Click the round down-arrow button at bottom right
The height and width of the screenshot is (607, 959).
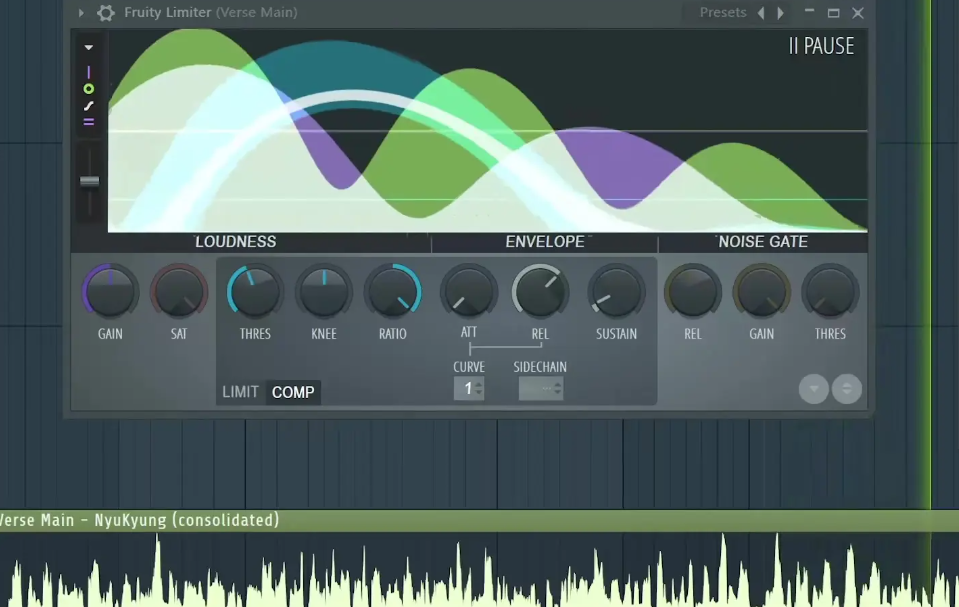click(x=813, y=389)
